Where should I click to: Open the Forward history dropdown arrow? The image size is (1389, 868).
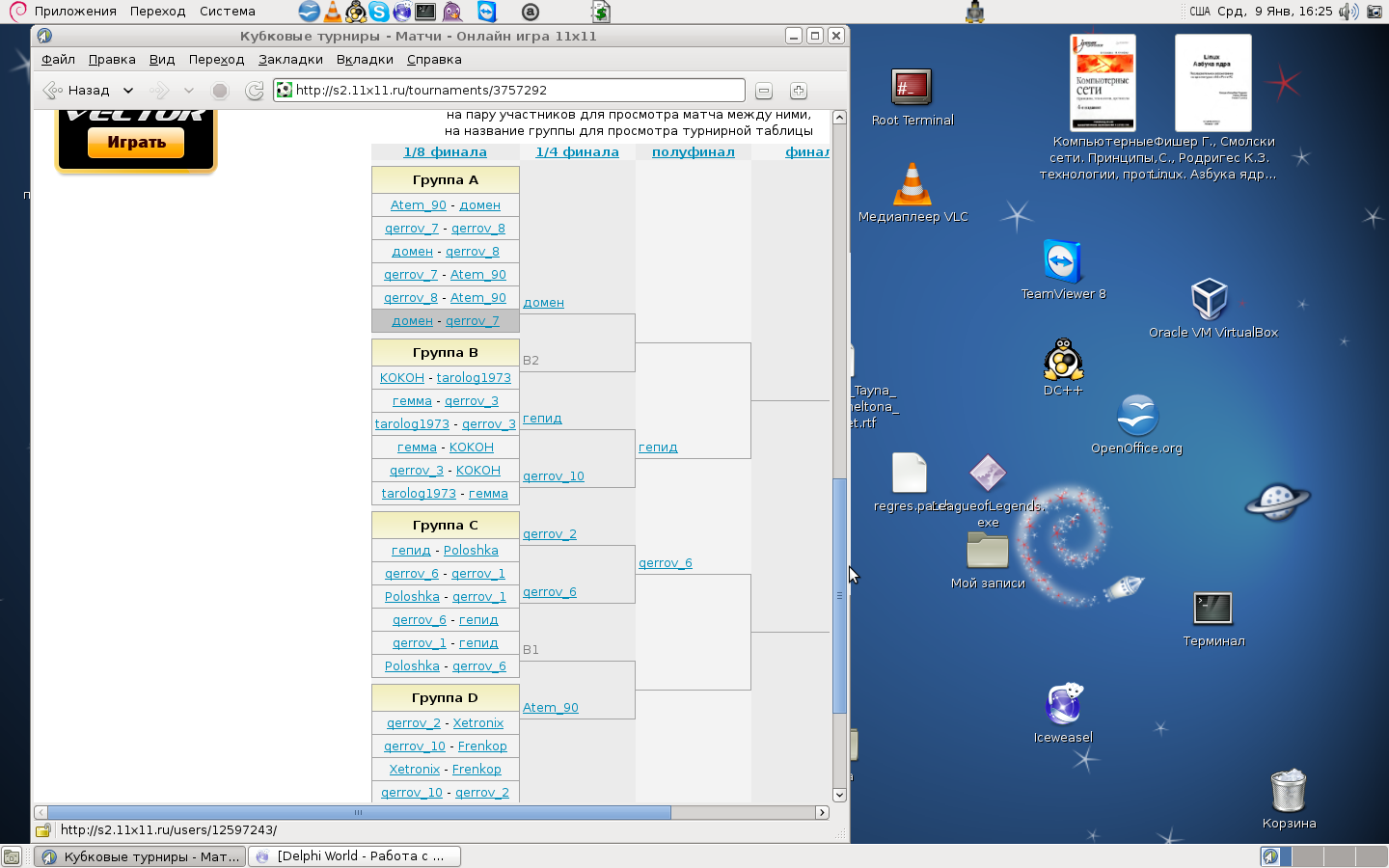point(189,91)
